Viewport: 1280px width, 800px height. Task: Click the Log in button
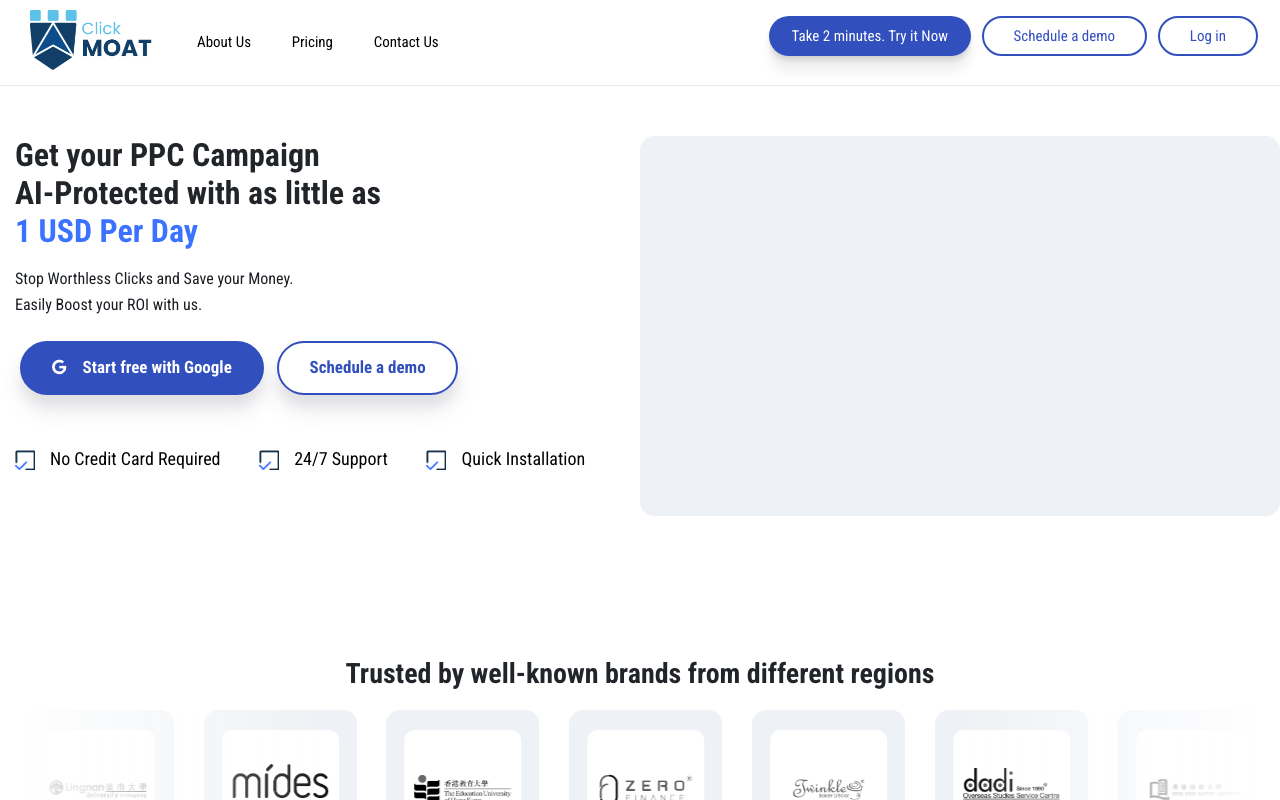coord(1207,36)
